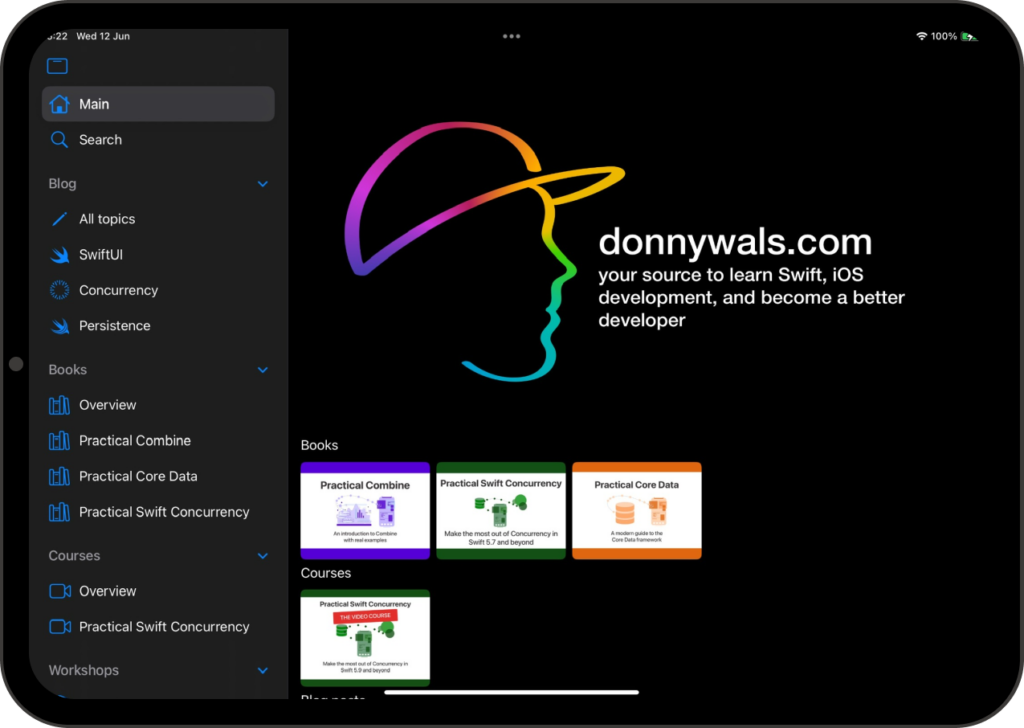Open Practical Swift Concurrency under Courses sidebar
This screenshot has width=1024, height=728.
(158, 627)
